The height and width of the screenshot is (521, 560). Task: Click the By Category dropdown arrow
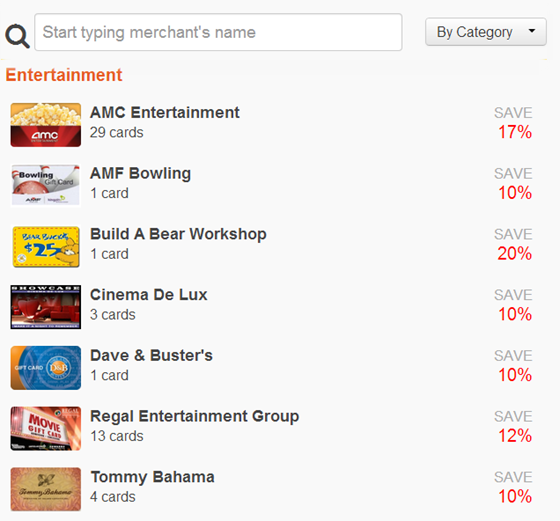(x=532, y=31)
